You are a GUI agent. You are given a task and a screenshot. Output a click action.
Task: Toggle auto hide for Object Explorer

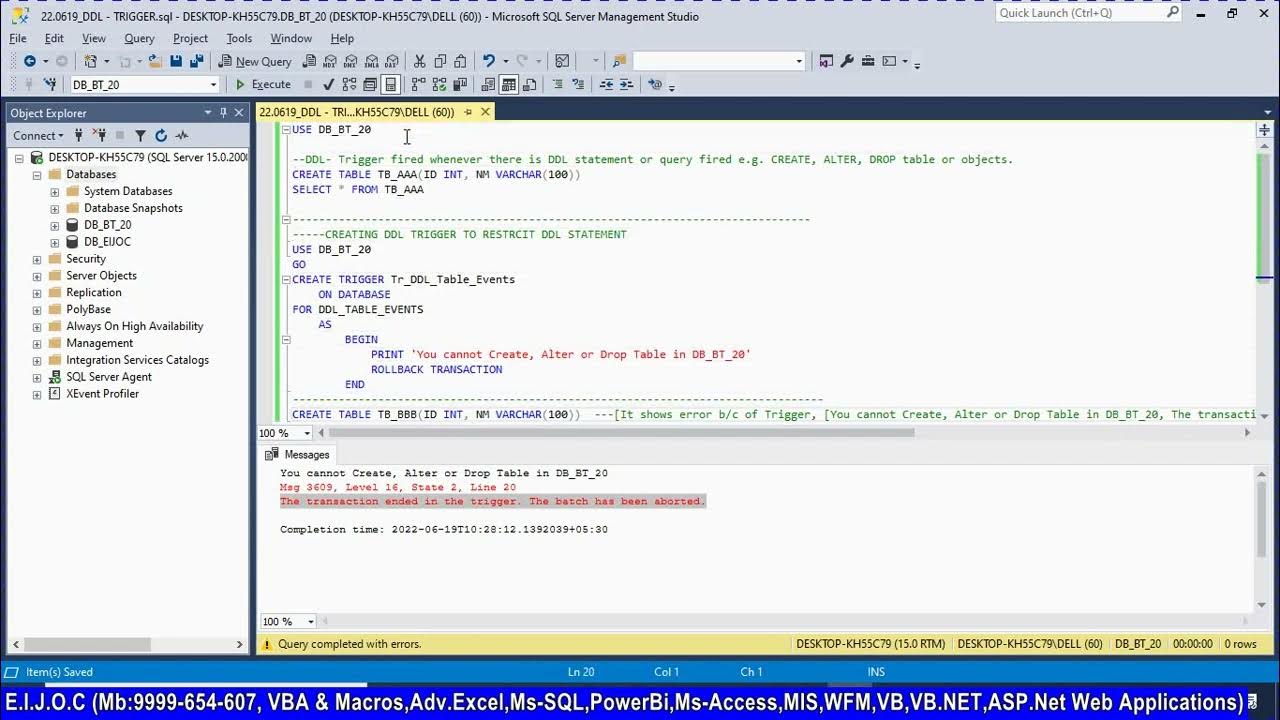click(x=223, y=113)
